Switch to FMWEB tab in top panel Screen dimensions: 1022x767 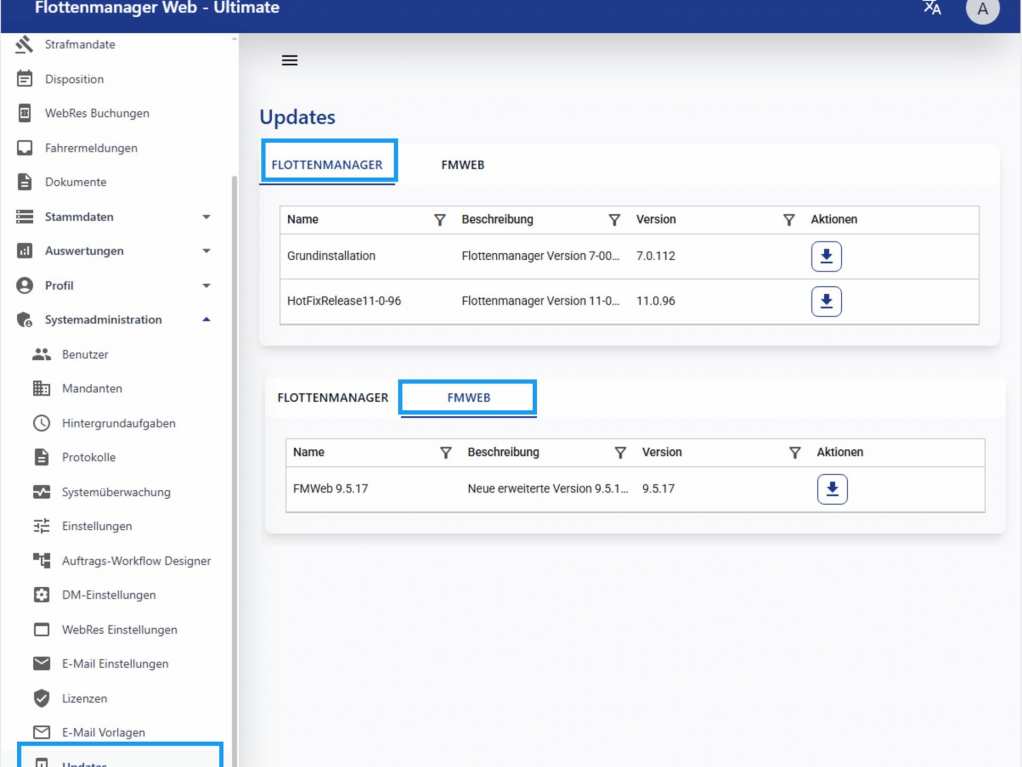(463, 165)
